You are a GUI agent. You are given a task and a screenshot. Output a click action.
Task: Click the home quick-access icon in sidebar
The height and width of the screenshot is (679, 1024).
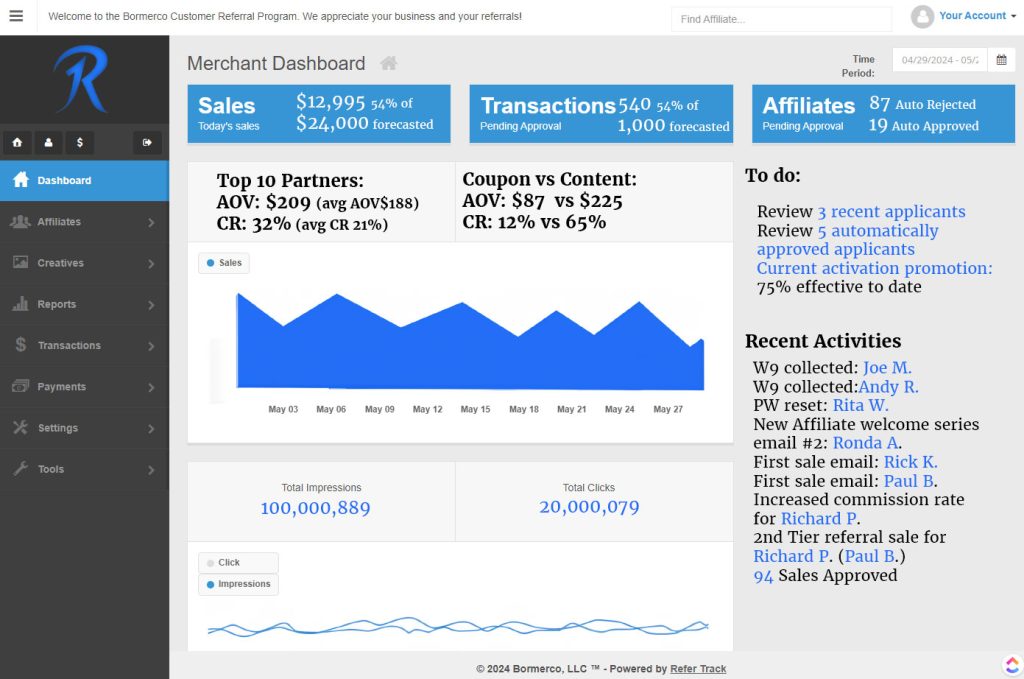17,143
